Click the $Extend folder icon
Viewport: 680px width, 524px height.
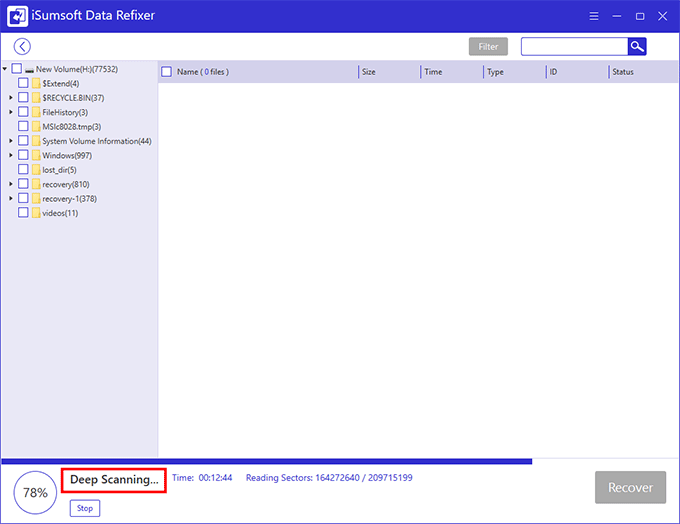[36, 83]
